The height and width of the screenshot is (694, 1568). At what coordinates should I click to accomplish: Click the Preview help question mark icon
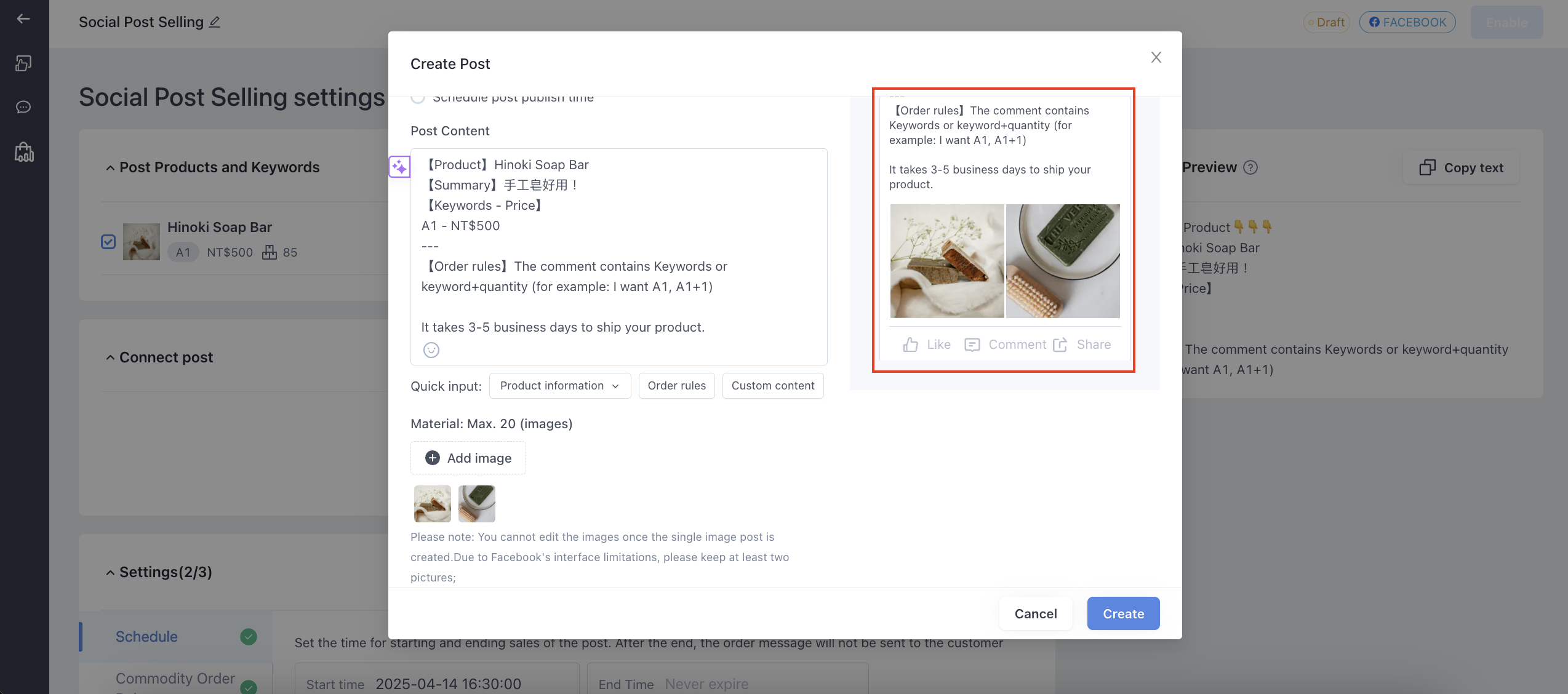click(1250, 167)
